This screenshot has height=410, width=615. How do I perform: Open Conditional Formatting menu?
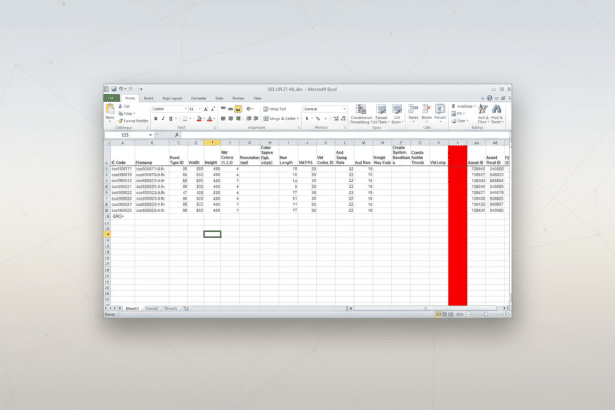pyautogui.click(x=360, y=114)
